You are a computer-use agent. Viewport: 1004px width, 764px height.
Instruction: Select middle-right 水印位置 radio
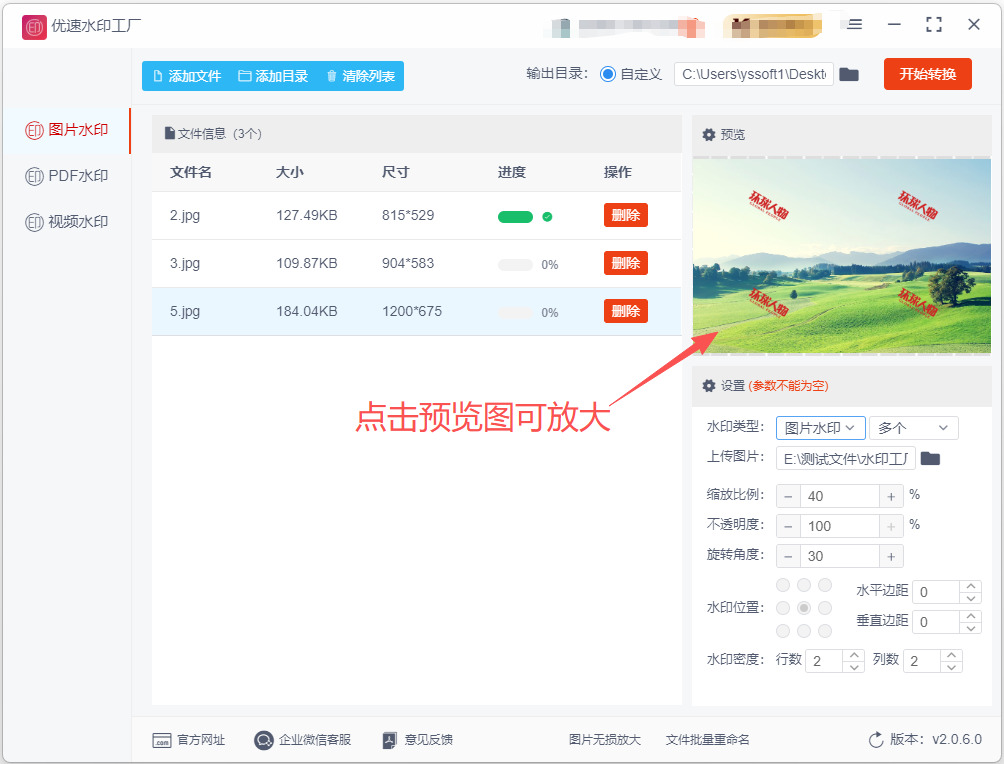click(x=825, y=608)
